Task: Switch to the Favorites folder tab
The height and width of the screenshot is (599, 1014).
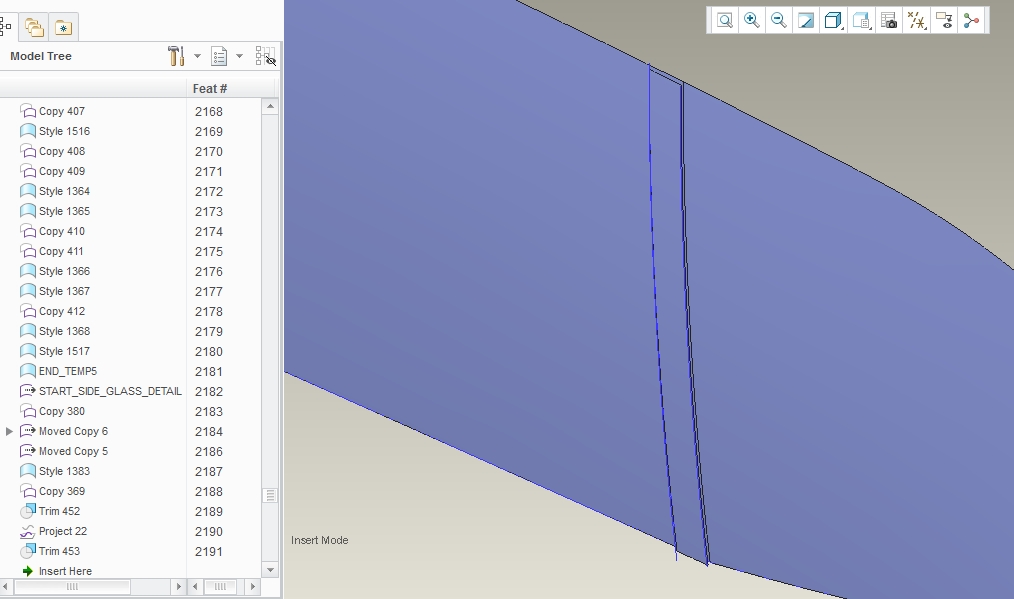Action: 63,28
